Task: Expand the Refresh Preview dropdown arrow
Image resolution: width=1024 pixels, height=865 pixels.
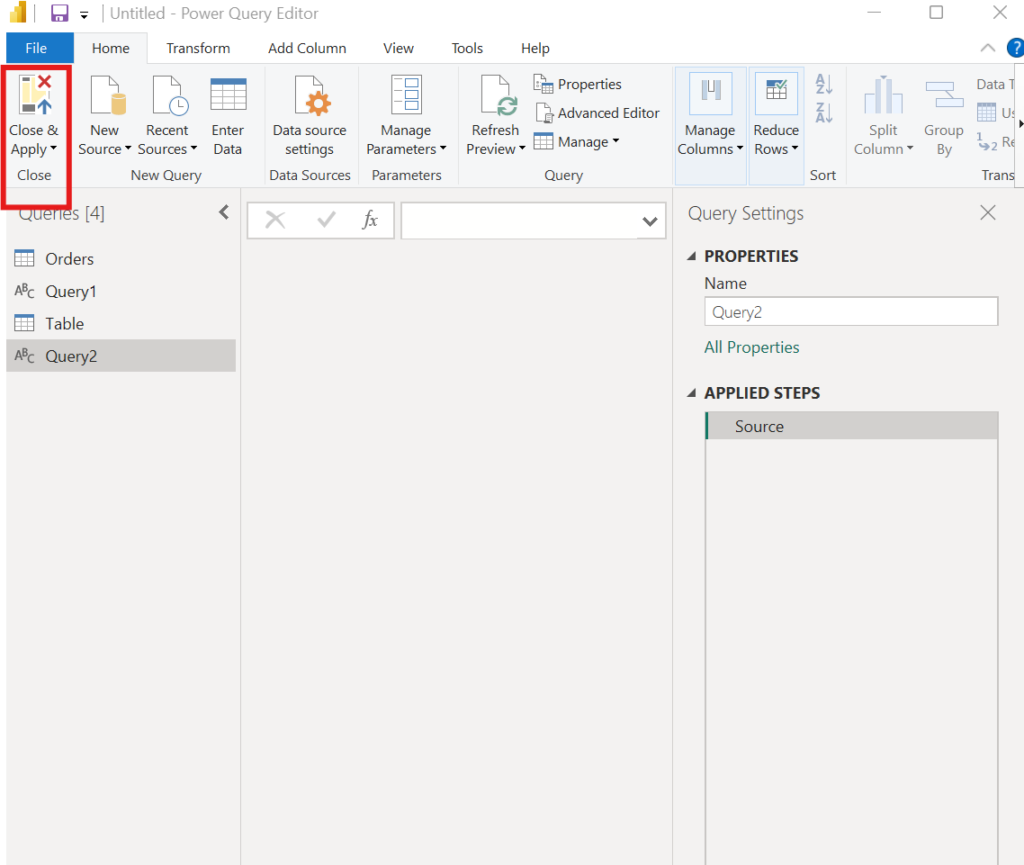Action: (x=522, y=149)
